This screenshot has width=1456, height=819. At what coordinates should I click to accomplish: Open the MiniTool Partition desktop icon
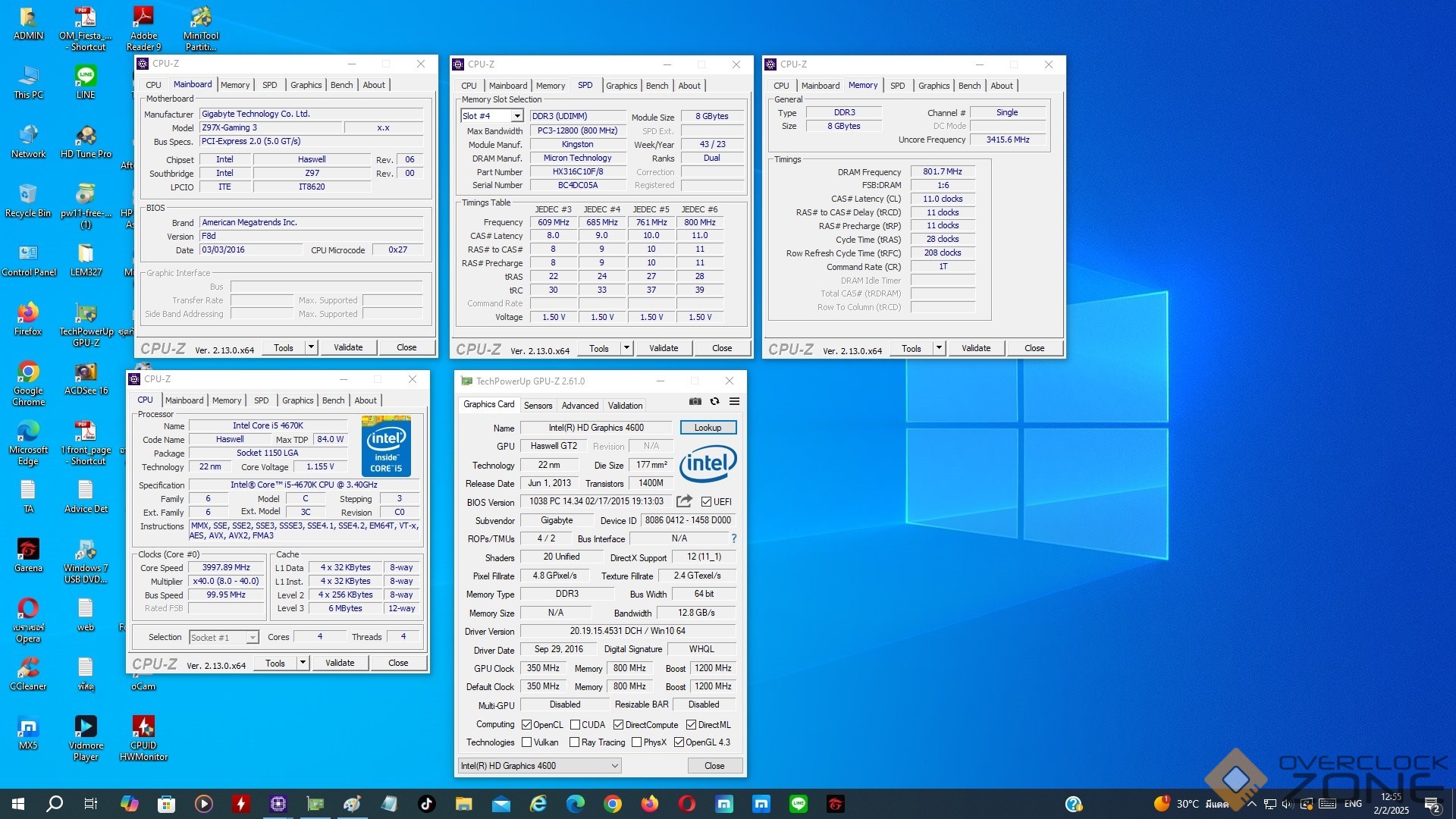pyautogui.click(x=201, y=28)
